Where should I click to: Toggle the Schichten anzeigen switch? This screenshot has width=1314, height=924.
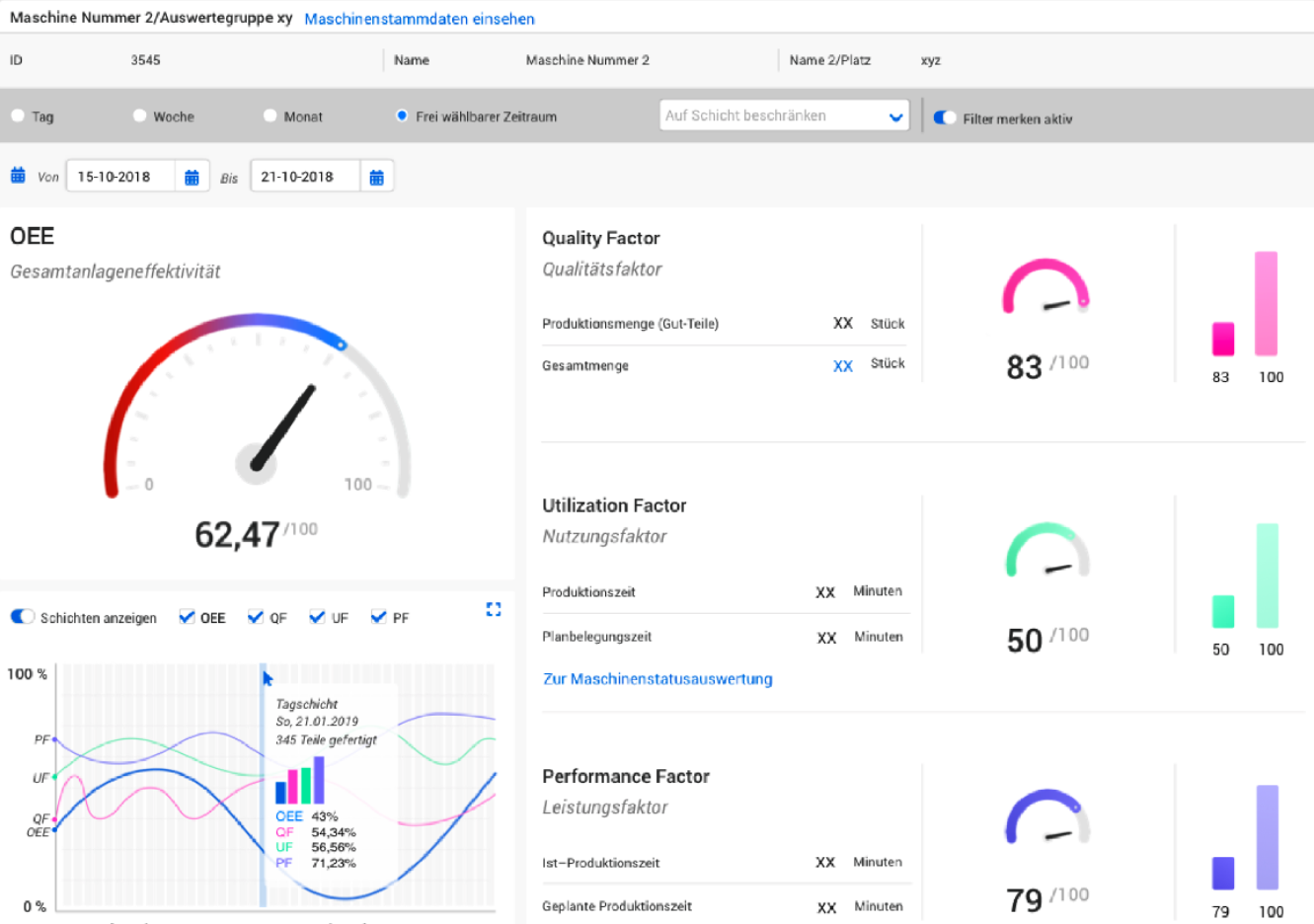click(23, 616)
